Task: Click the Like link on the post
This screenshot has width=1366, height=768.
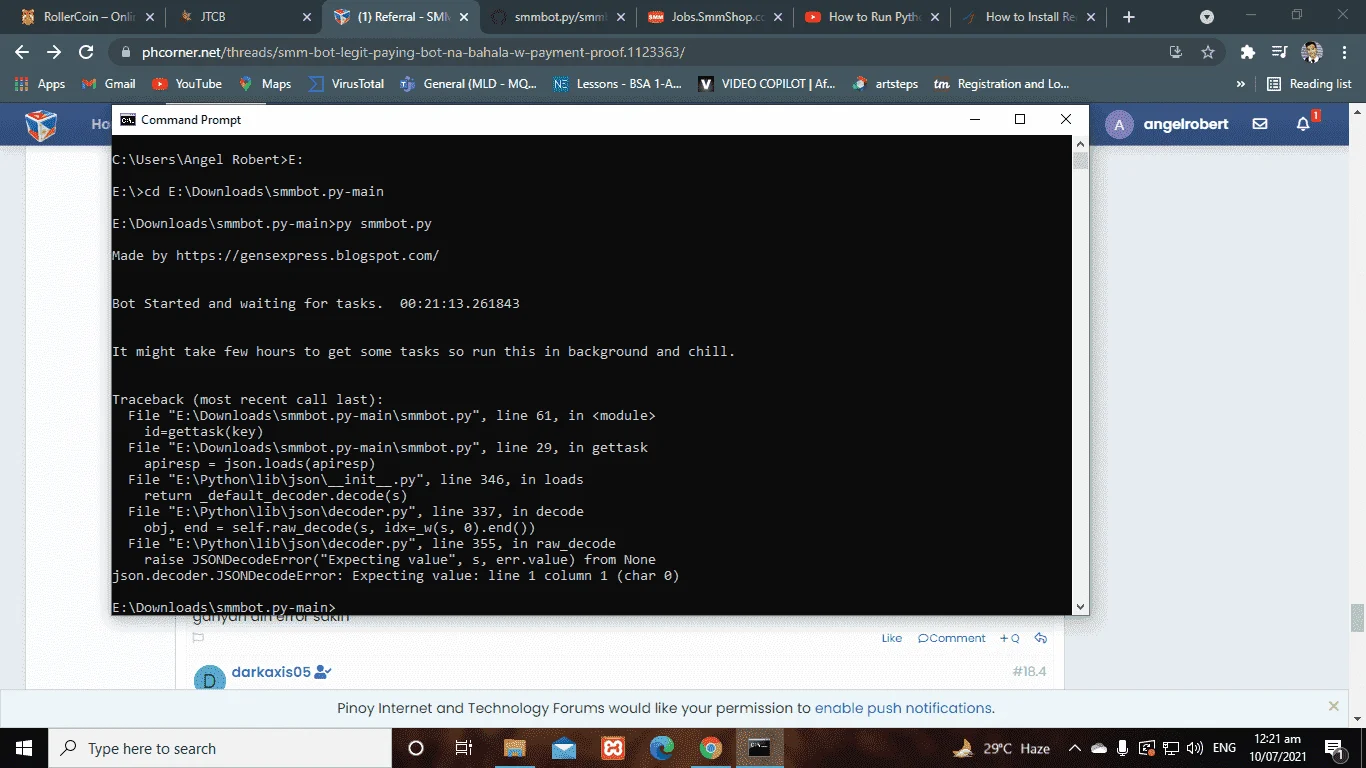Action: 892,638
